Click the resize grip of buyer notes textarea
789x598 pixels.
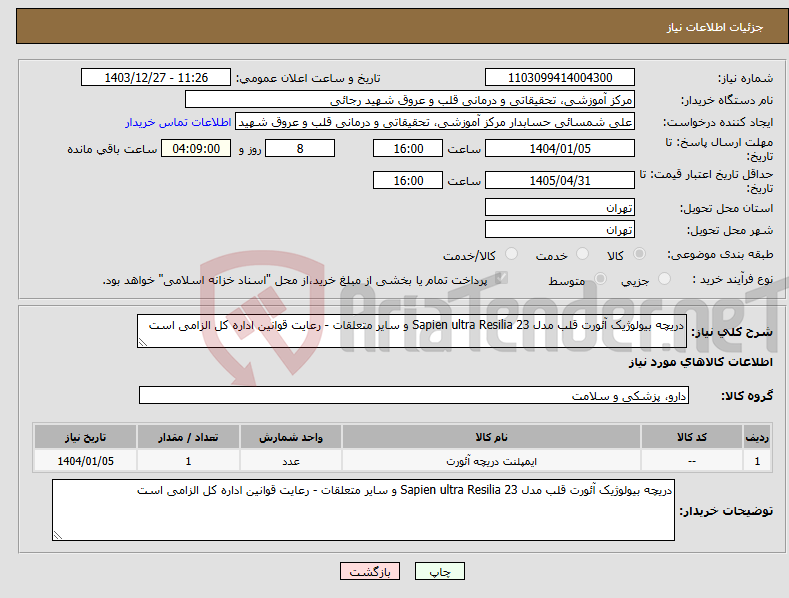click(x=58, y=535)
